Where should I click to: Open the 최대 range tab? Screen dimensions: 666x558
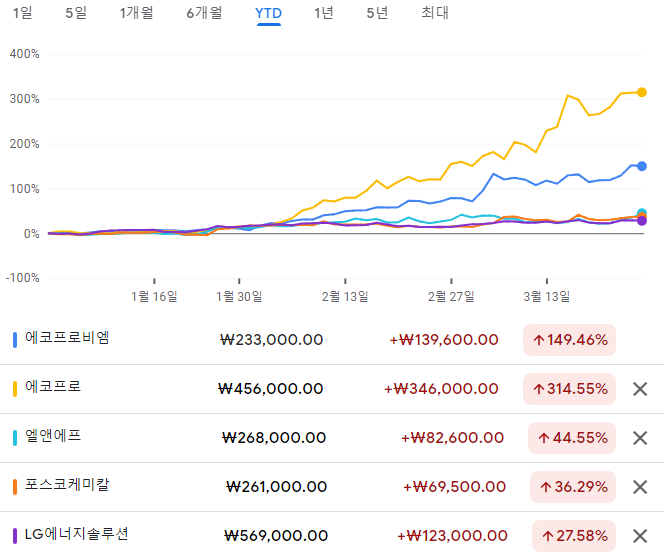coord(435,13)
